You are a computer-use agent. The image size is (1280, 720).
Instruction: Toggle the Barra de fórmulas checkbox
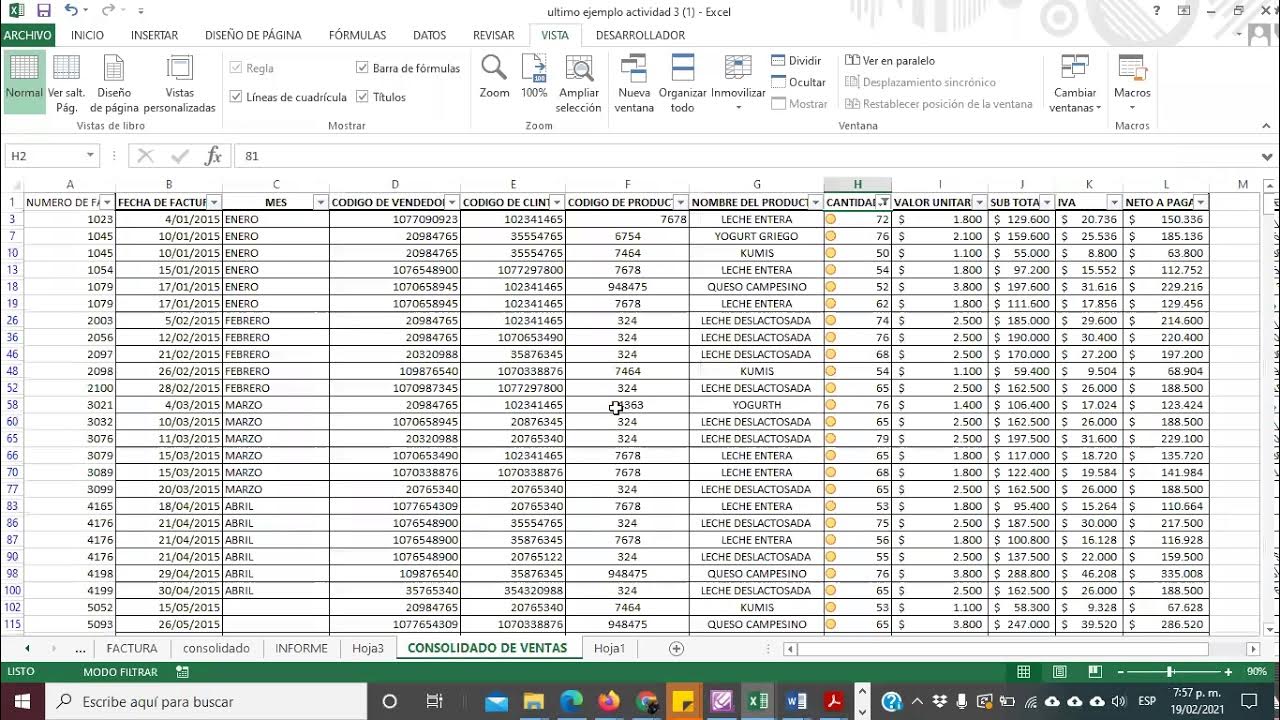tap(362, 68)
